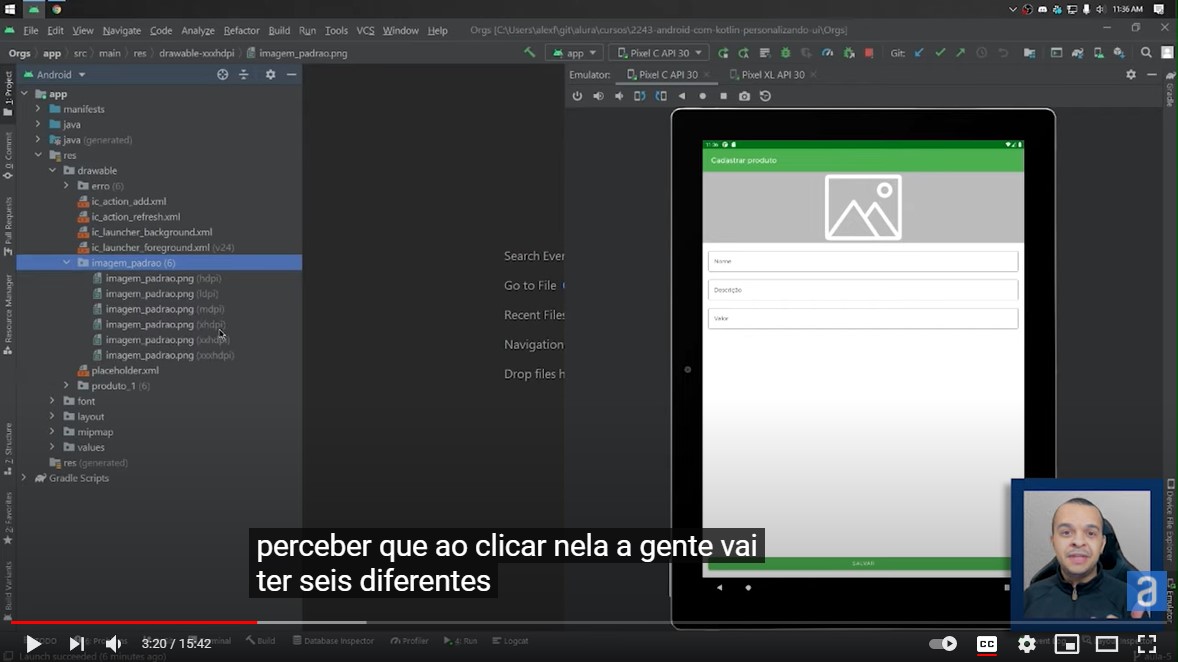Hide the Project panel with minus icon
Screen dimensions: 1178x662
291,74
